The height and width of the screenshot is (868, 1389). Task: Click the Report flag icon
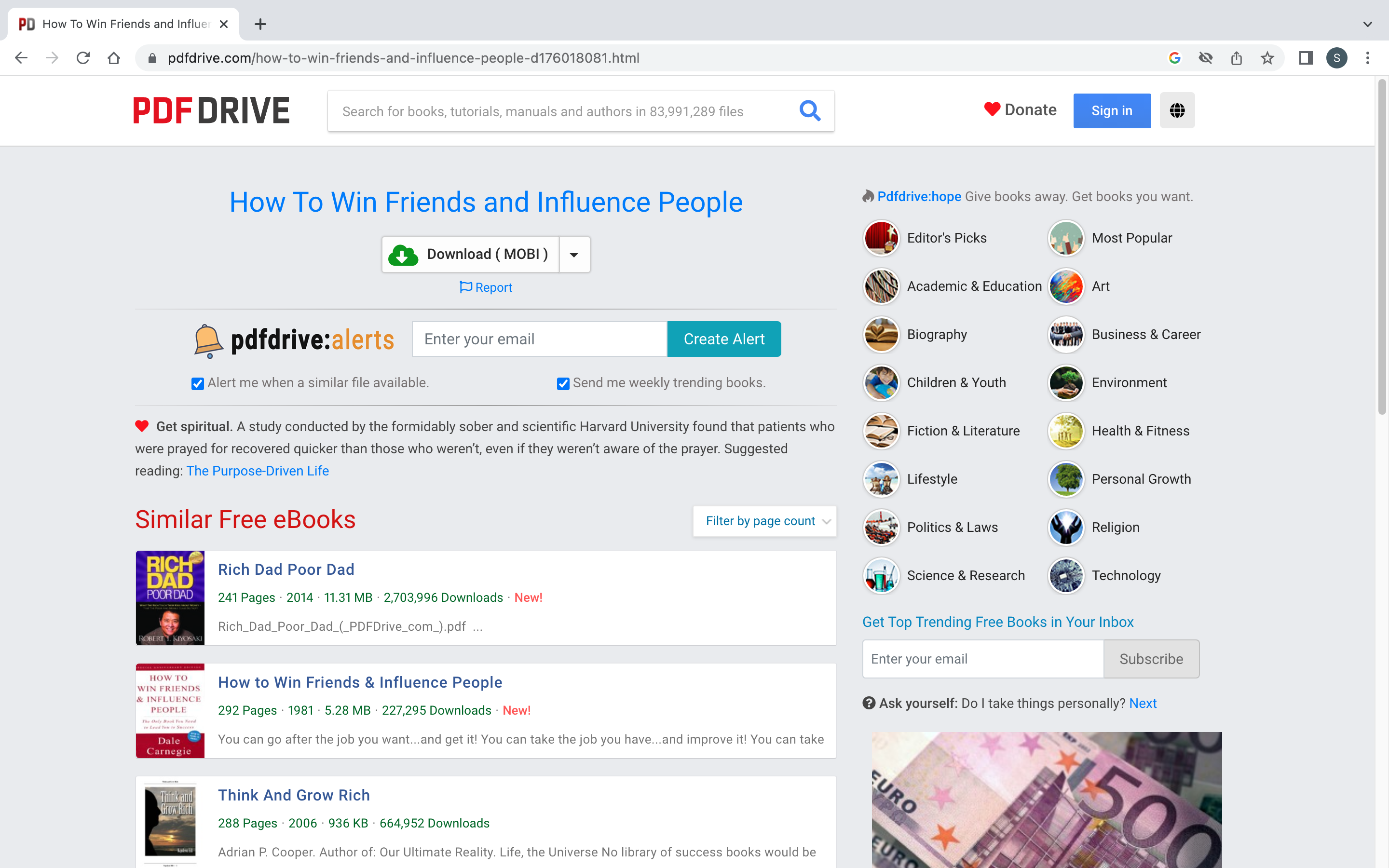click(x=465, y=287)
